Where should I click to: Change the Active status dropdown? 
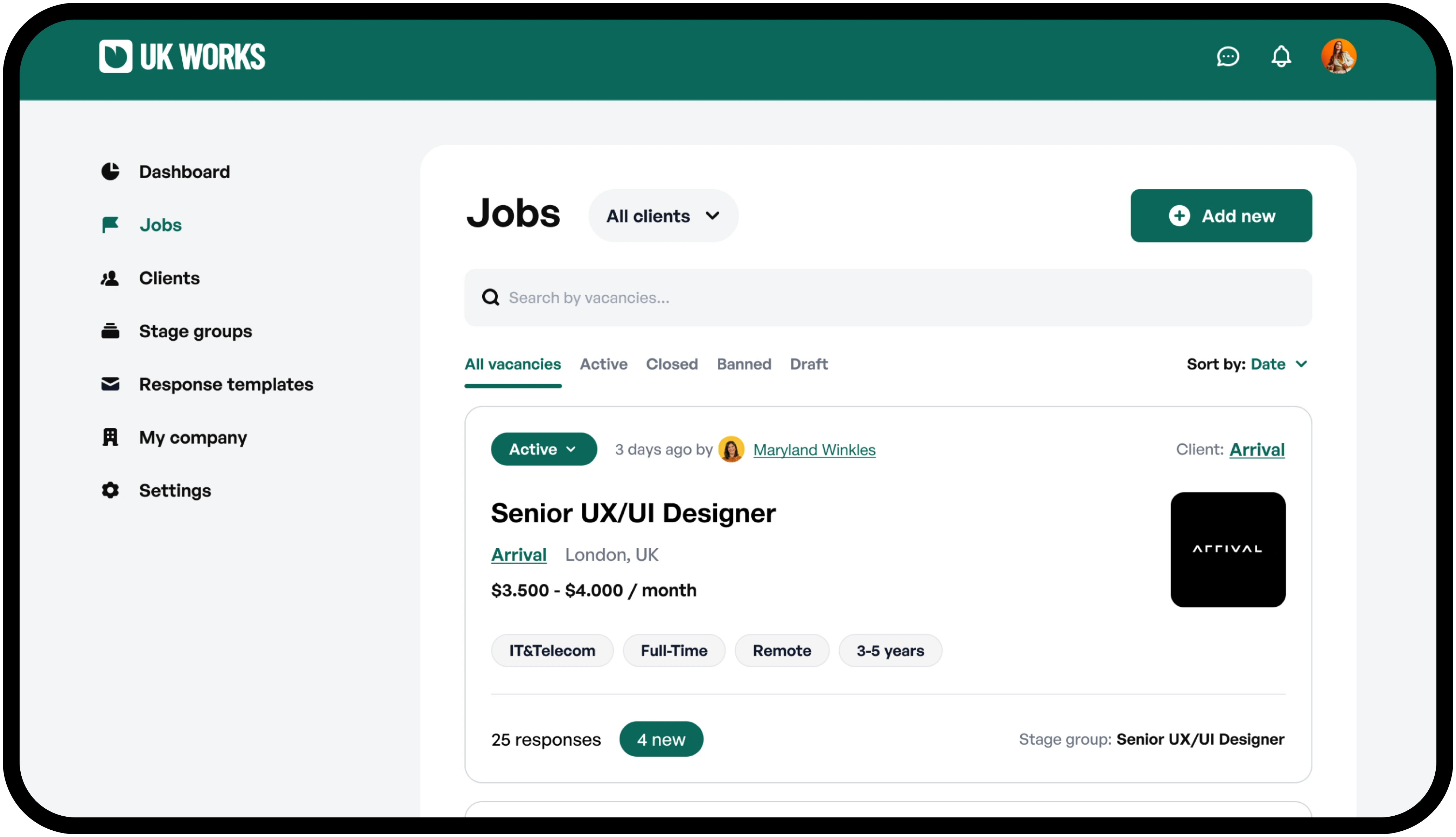pyautogui.click(x=543, y=449)
